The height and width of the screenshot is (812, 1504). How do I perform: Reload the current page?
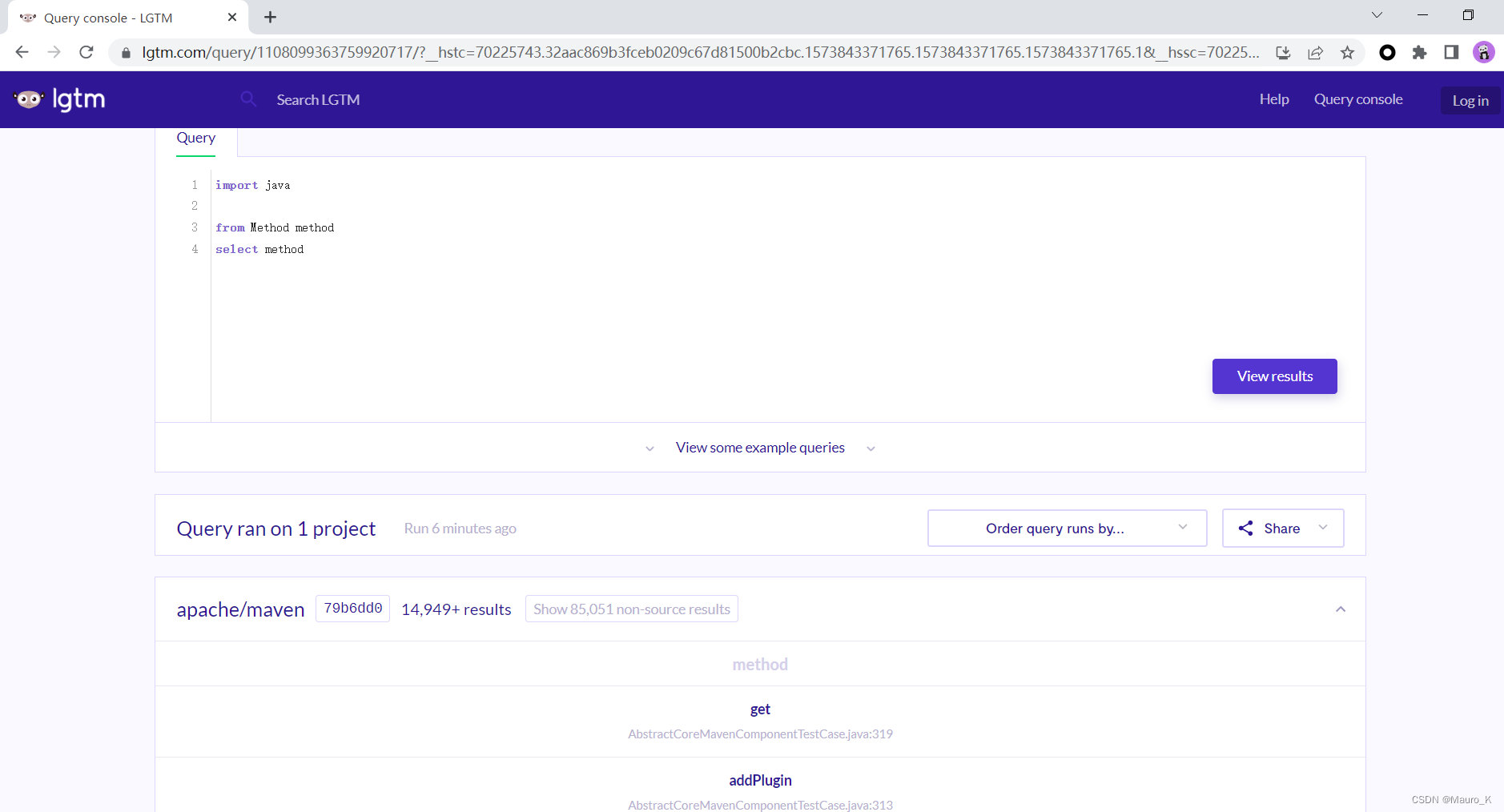86,52
